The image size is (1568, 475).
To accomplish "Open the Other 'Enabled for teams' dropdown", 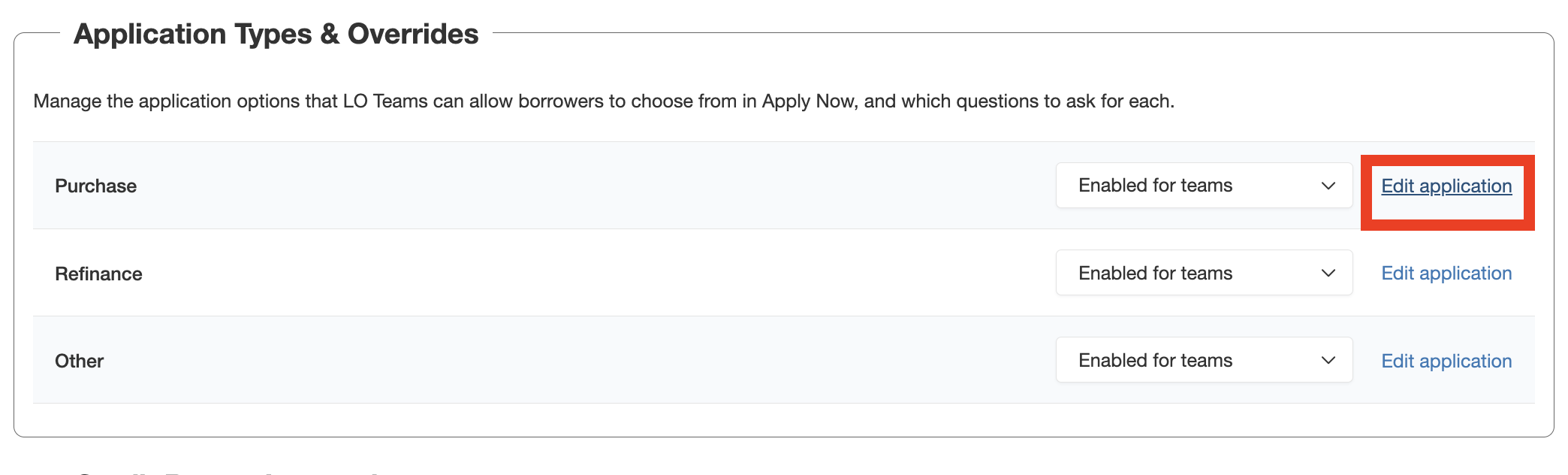I will tap(1203, 360).
